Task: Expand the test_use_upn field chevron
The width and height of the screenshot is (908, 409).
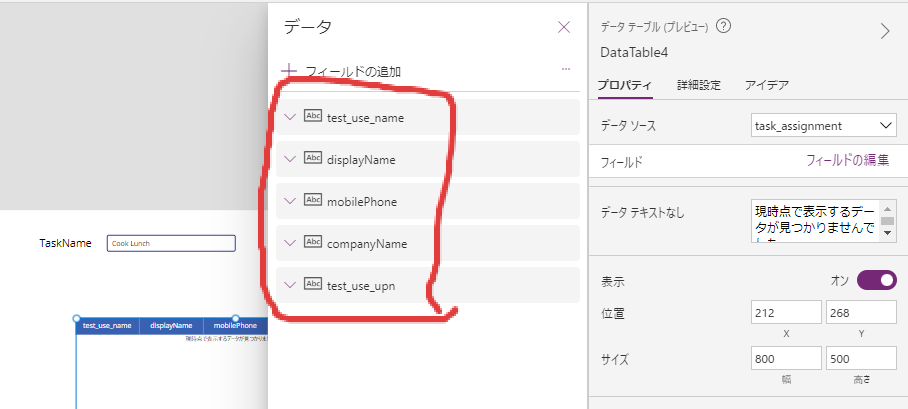Action: pyautogui.click(x=290, y=285)
